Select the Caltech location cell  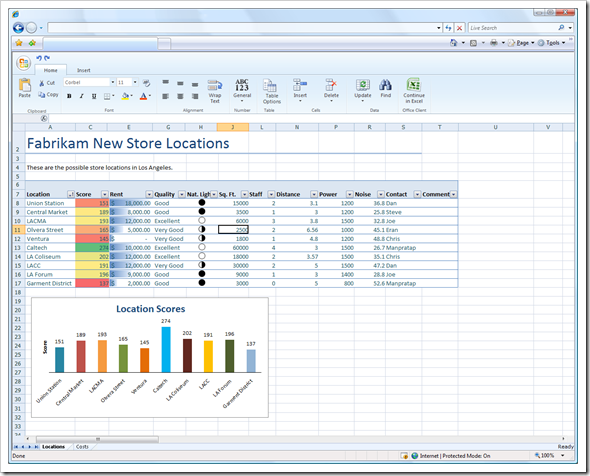click(x=50, y=248)
